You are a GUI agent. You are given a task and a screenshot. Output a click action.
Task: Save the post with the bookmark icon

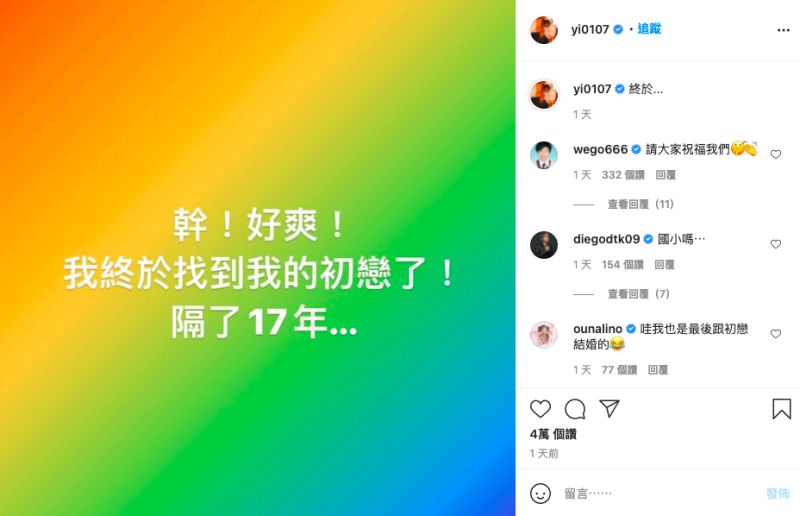(x=781, y=409)
